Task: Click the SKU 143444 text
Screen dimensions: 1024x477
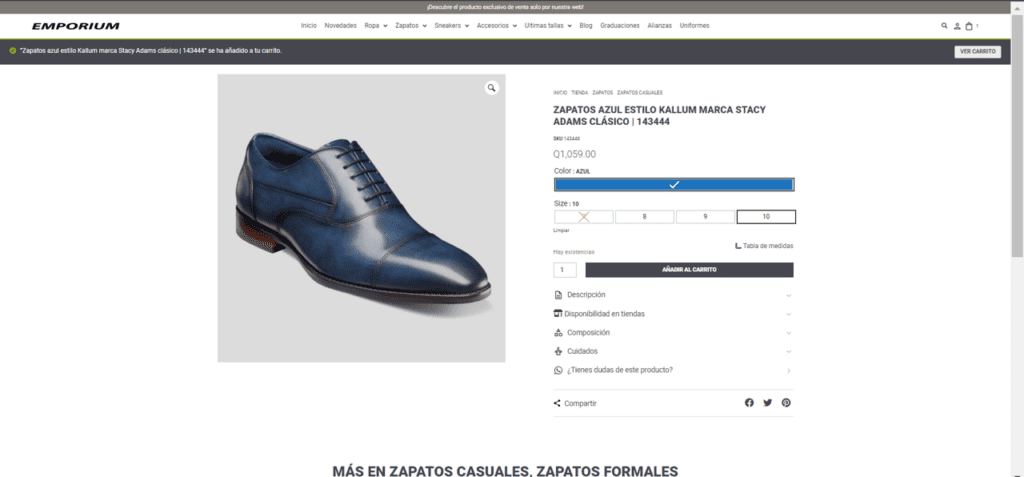Action: click(x=567, y=139)
